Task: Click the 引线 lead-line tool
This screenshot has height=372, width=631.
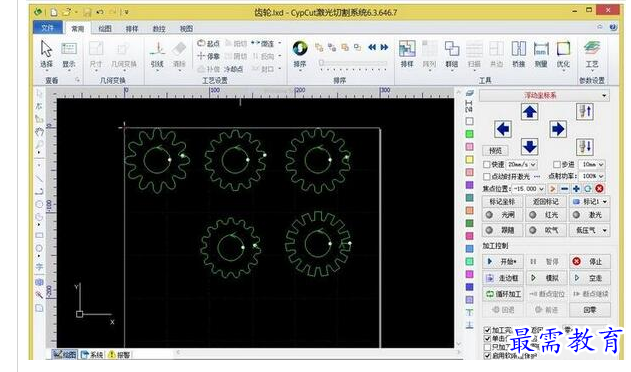Action: click(157, 54)
